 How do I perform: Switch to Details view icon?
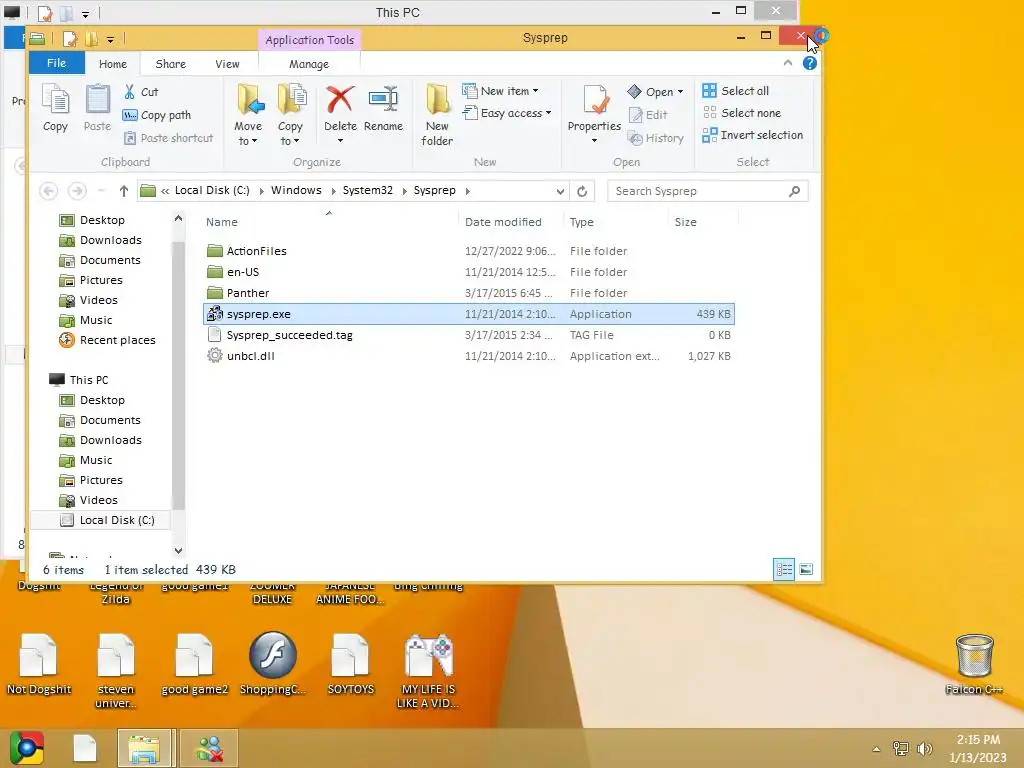click(x=784, y=569)
